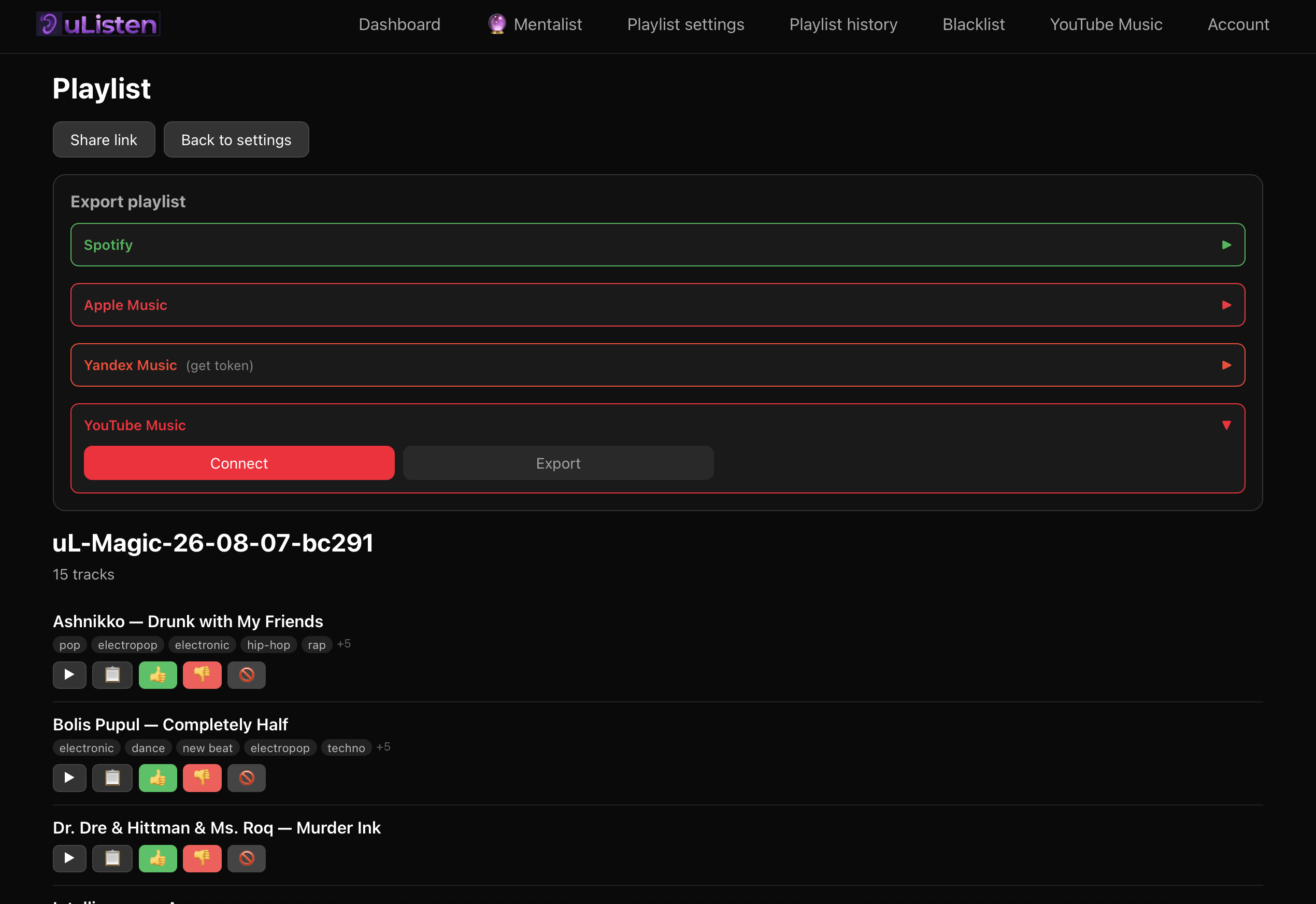The width and height of the screenshot is (1316, 904).
Task: Thumbs up the Murder Ink track
Action: (158, 858)
